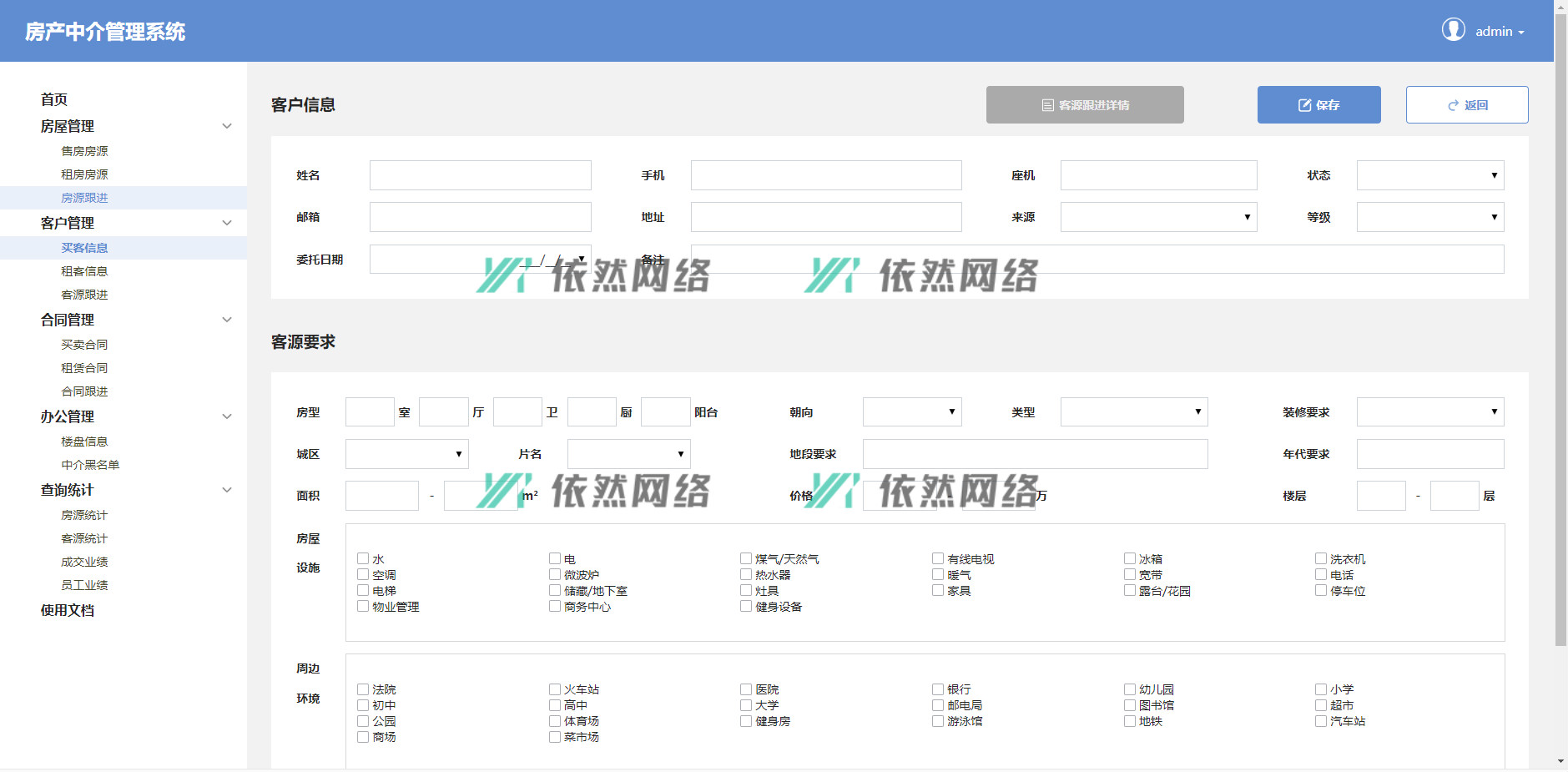Image resolution: width=1568 pixels, height=772 pixels.
Task: Collapse the 客户管理 sidebar section arrow
Action: tap(226, 223)
